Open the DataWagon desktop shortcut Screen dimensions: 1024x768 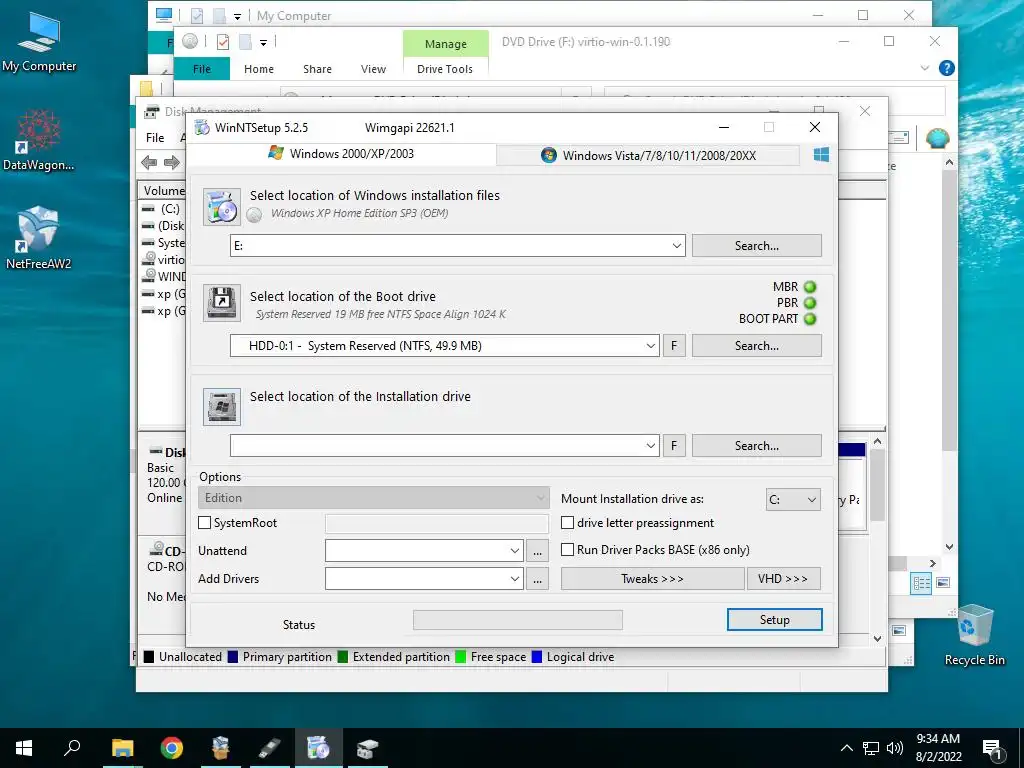pos(39,140)
